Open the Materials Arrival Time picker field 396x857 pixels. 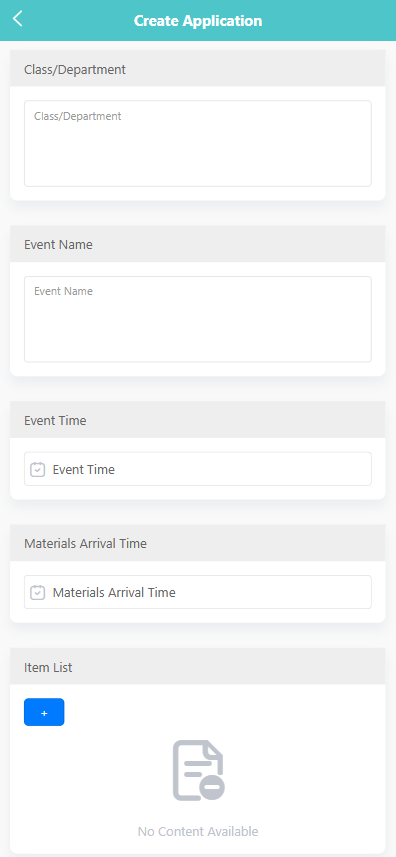198,592
